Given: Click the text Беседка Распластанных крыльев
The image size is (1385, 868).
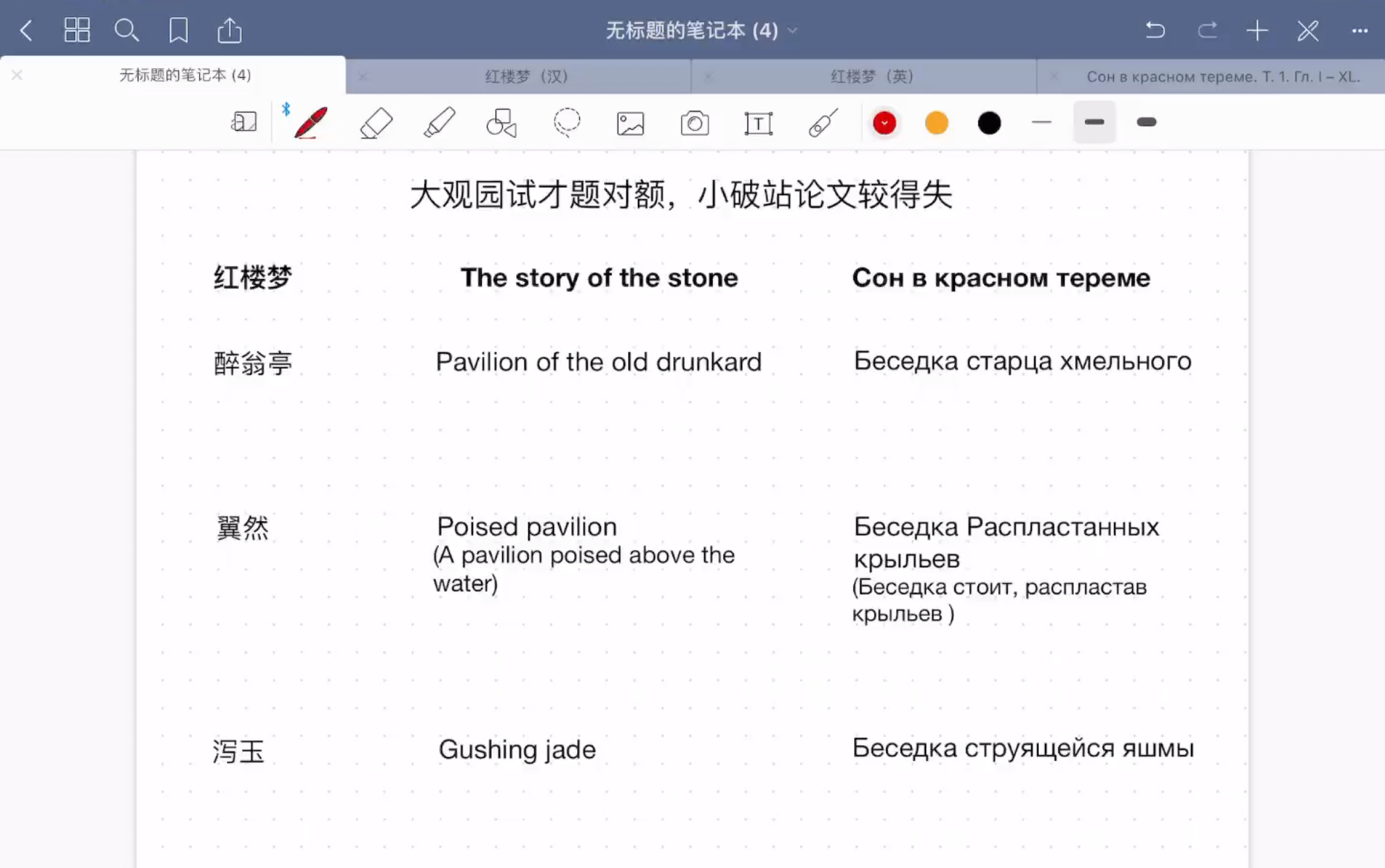Looking at the screenshot, I should pos(1006,542).
